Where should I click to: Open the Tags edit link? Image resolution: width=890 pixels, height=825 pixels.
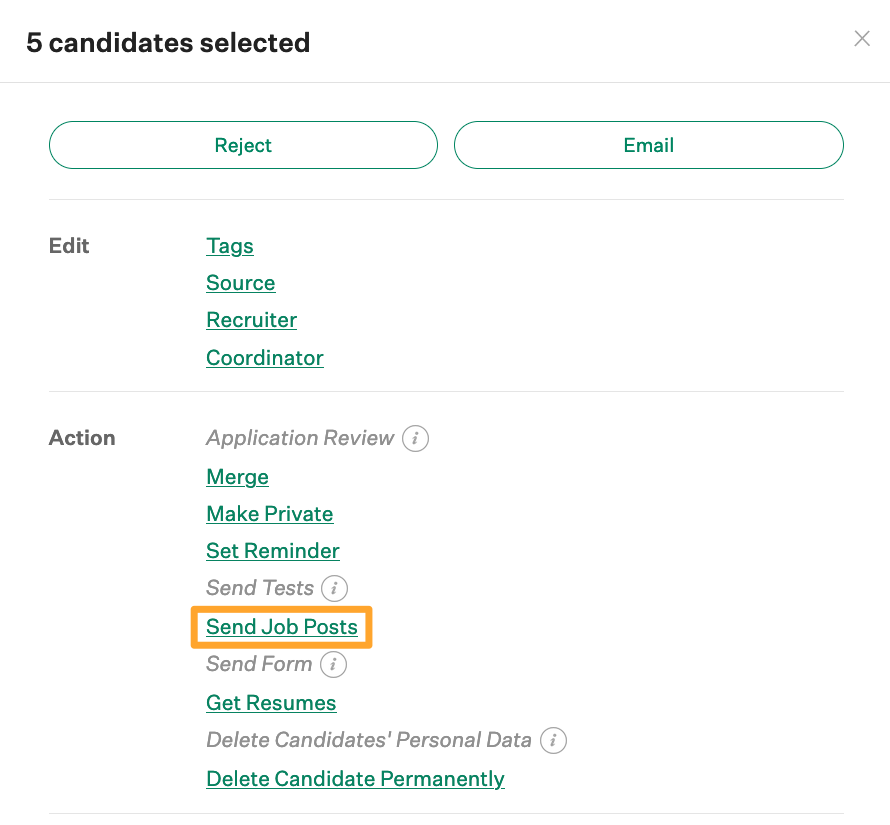(x=230, y=246)
